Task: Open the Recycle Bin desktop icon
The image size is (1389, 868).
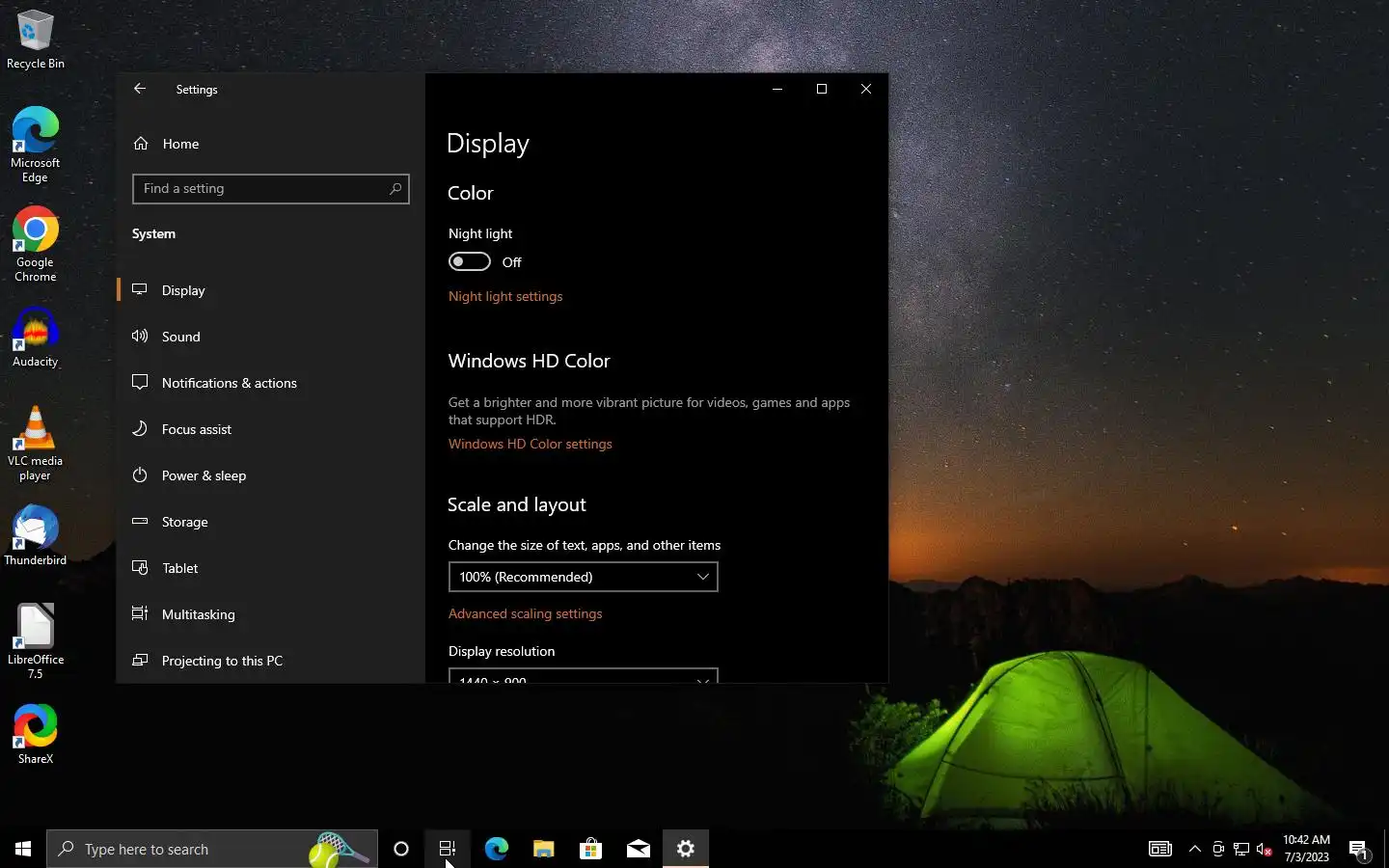Action: pyautogui.click(x=36, y=40)
